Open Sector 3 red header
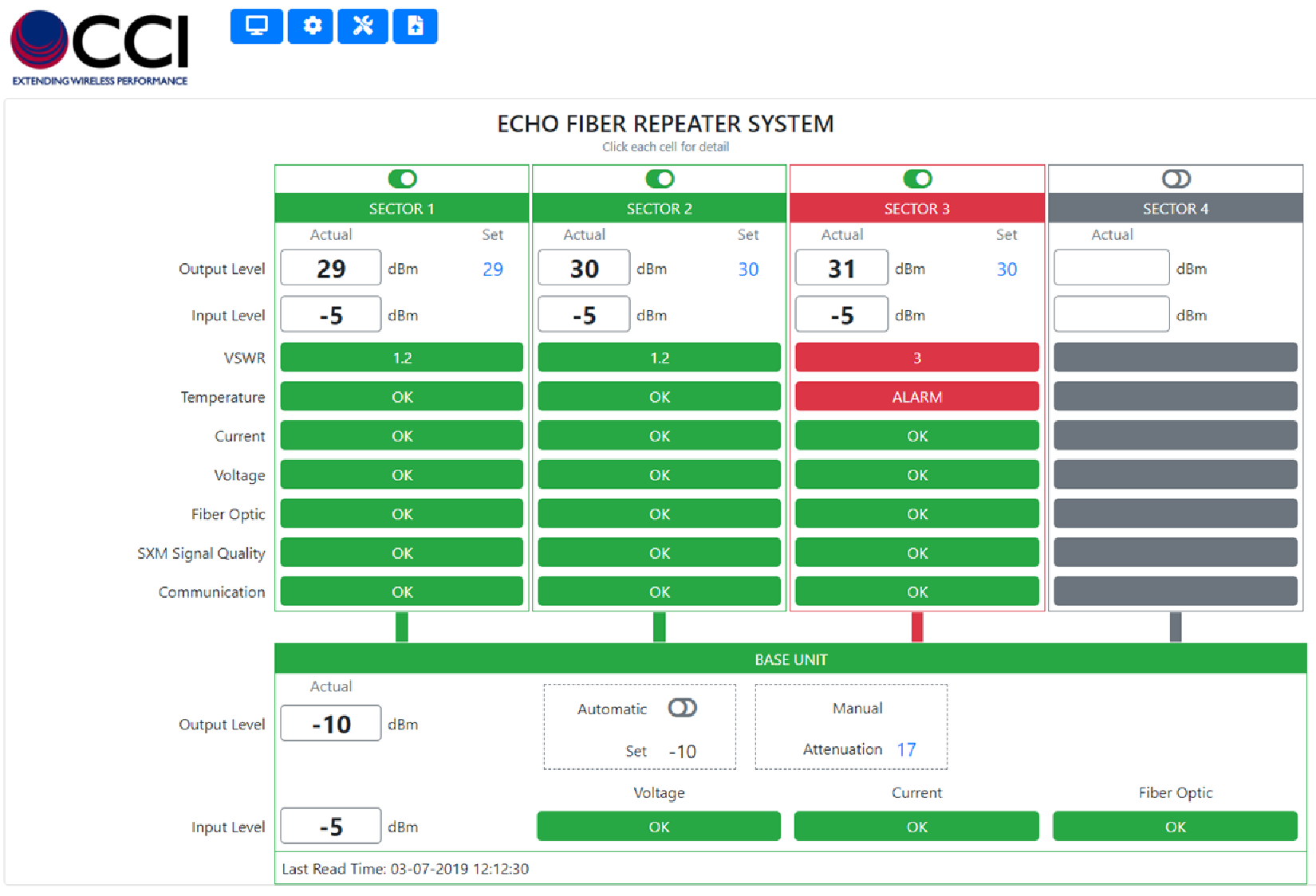The height and width of the screenshot is (896, 1316). tap(917, 208)
